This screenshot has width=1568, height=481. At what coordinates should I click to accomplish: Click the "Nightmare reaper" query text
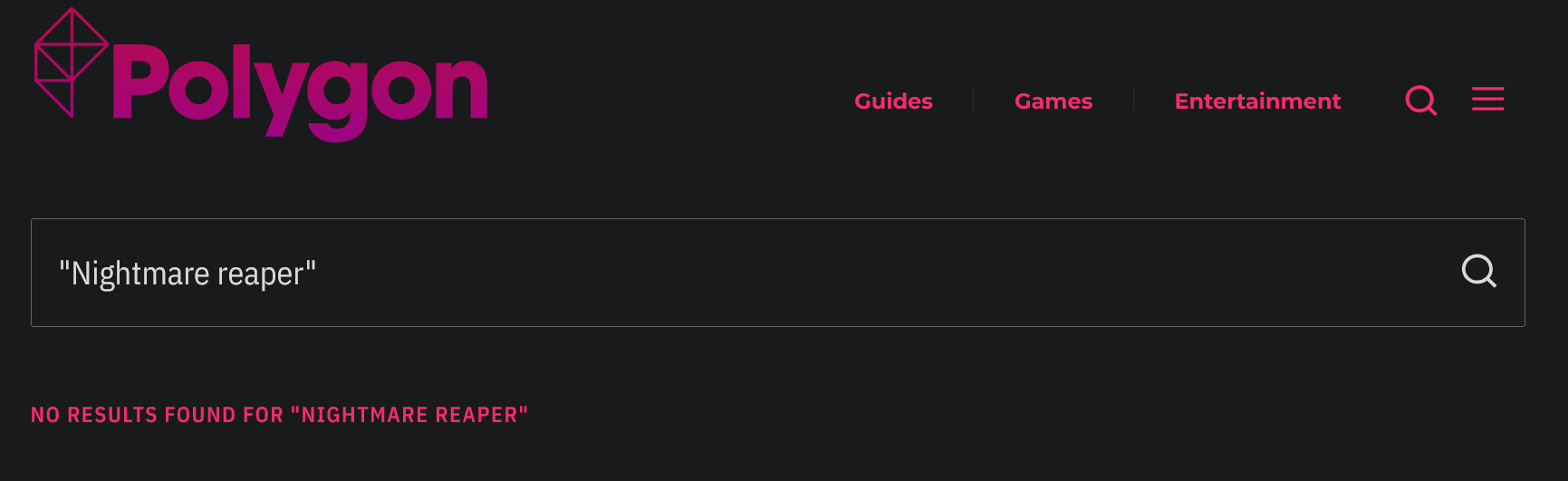click(188, 274)
